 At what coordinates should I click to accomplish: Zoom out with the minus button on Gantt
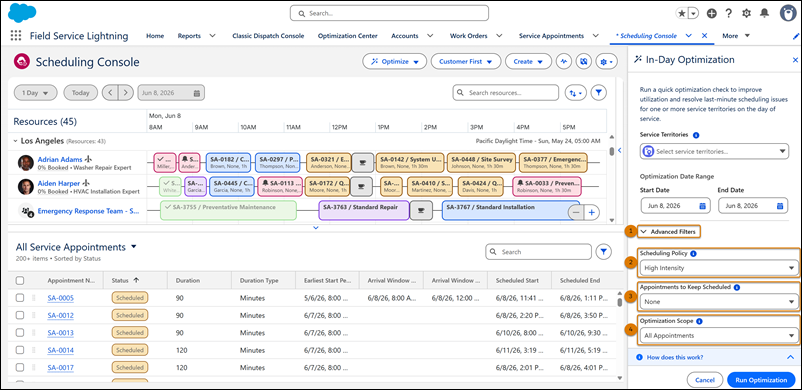click(576, 212)
